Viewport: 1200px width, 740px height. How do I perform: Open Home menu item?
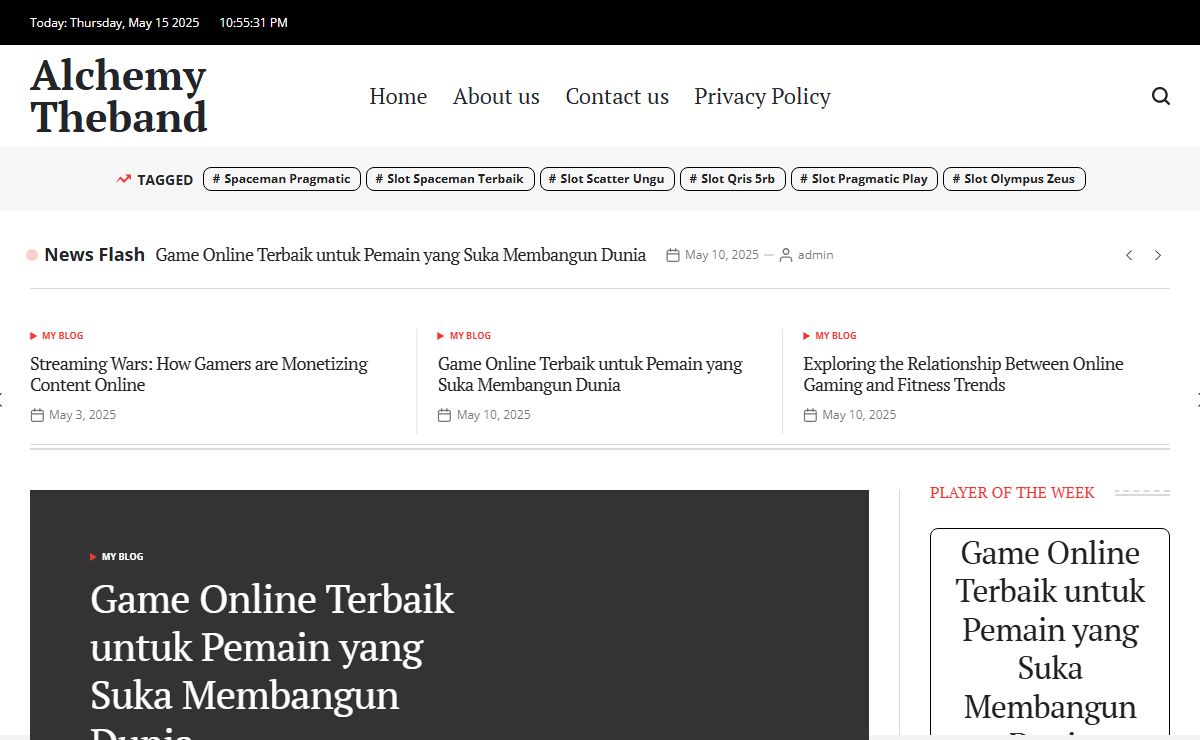point(398,96)
